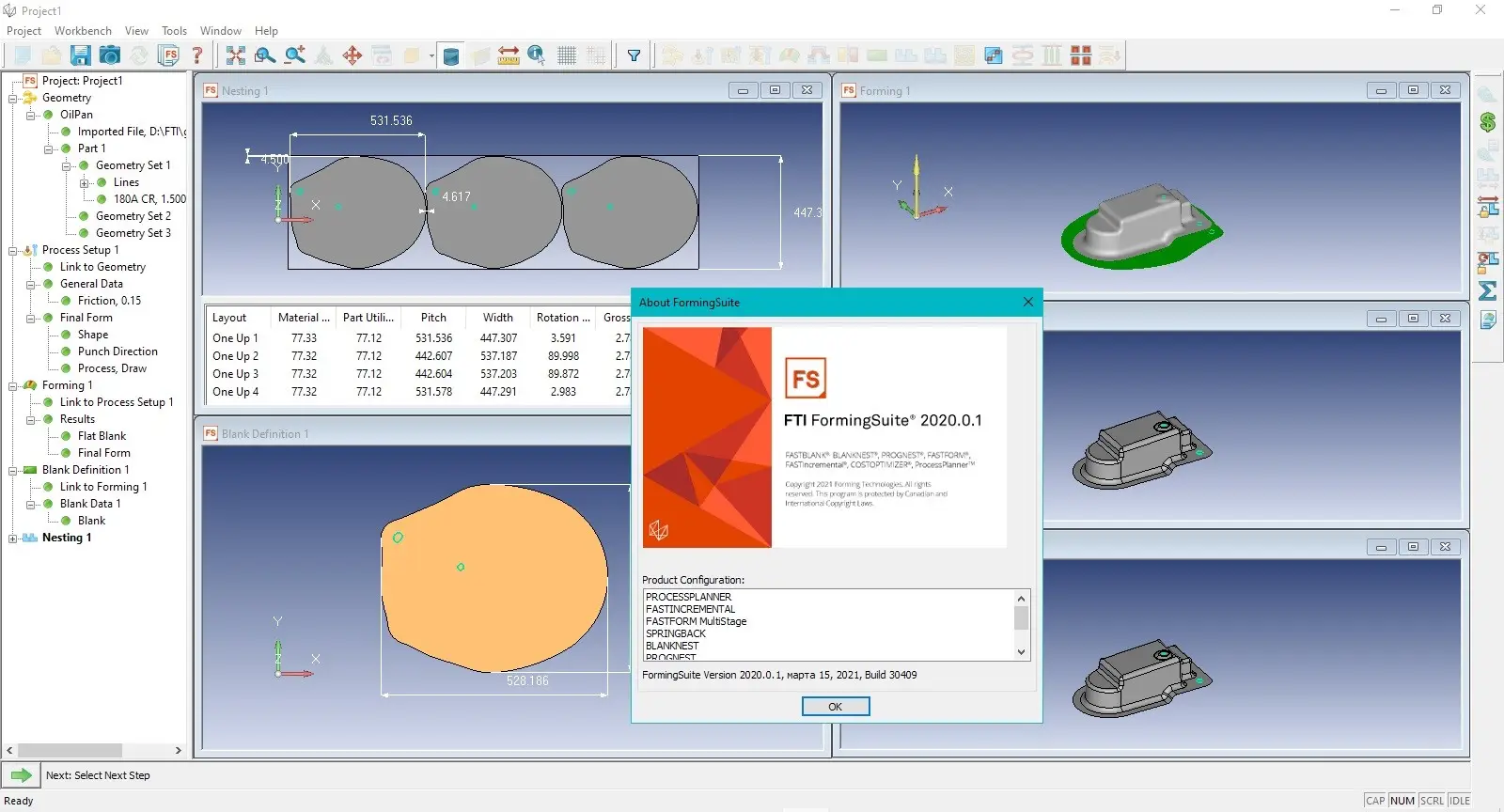Click the red question mark help icon
The width and height of the screenshot is (1504, 812).
197,55
